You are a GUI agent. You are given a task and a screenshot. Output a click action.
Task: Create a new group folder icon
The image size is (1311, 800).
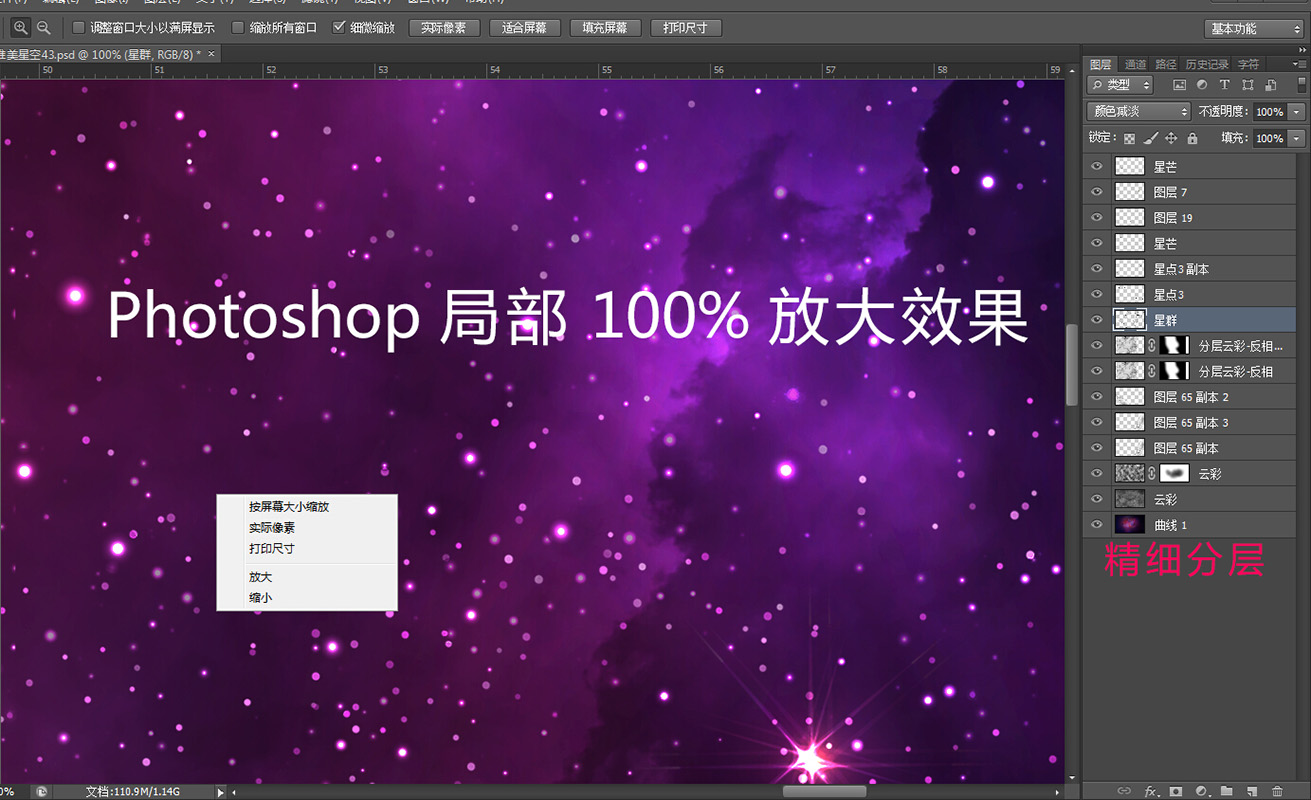click(1227, 791)
